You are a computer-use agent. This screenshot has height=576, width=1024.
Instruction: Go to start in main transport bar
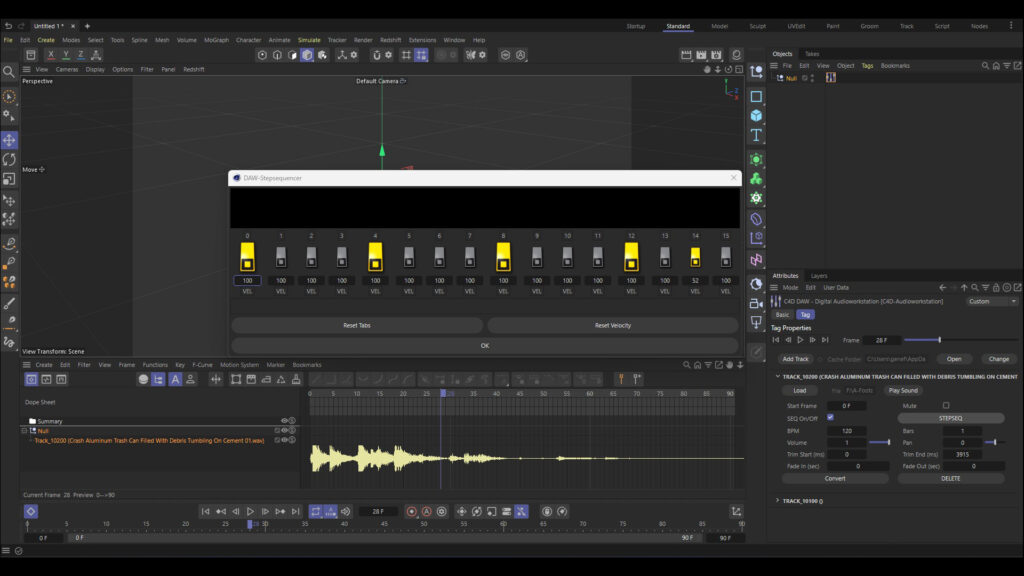tap(205, 512)
